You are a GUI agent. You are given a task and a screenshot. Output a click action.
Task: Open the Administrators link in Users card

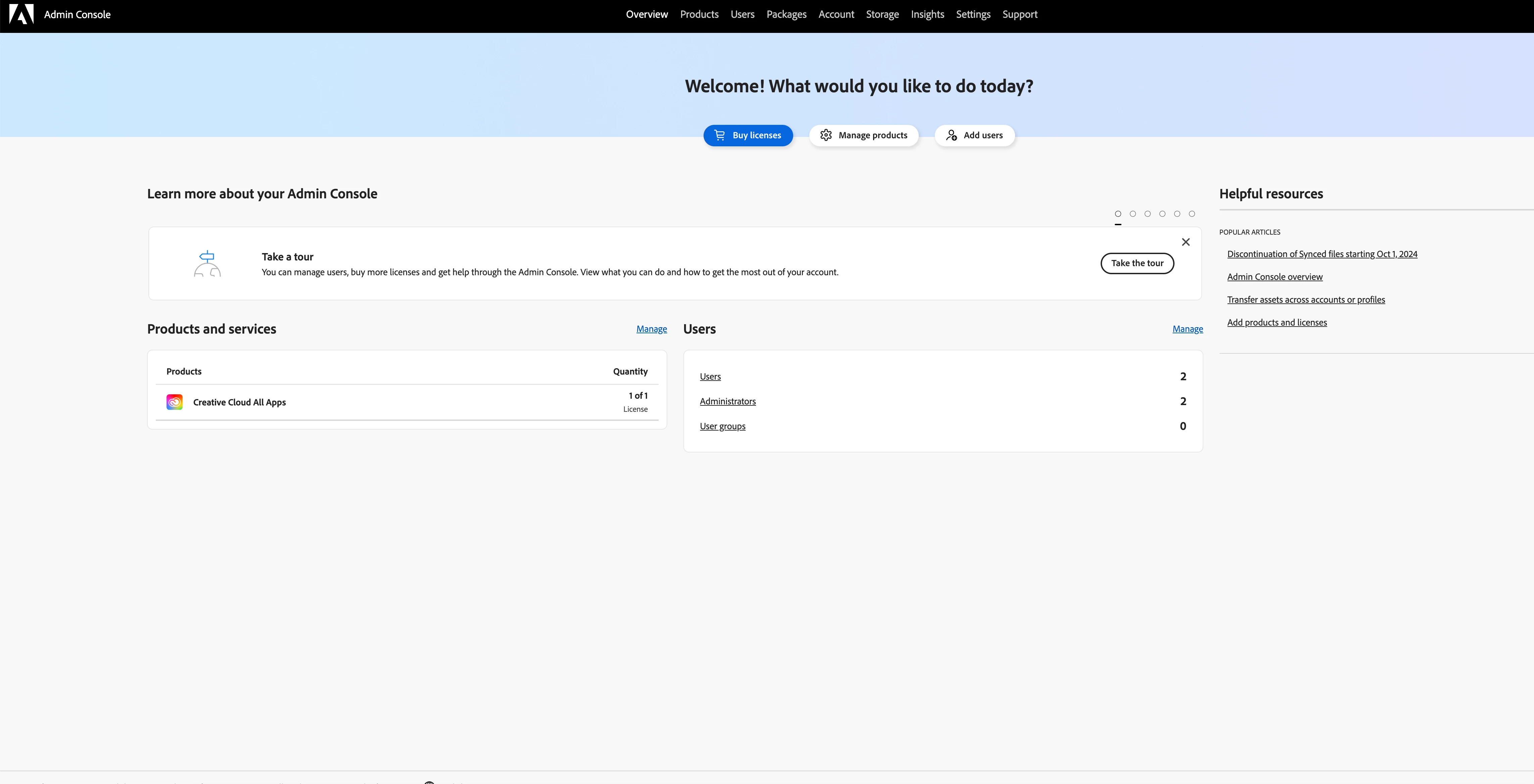point(728,401)
